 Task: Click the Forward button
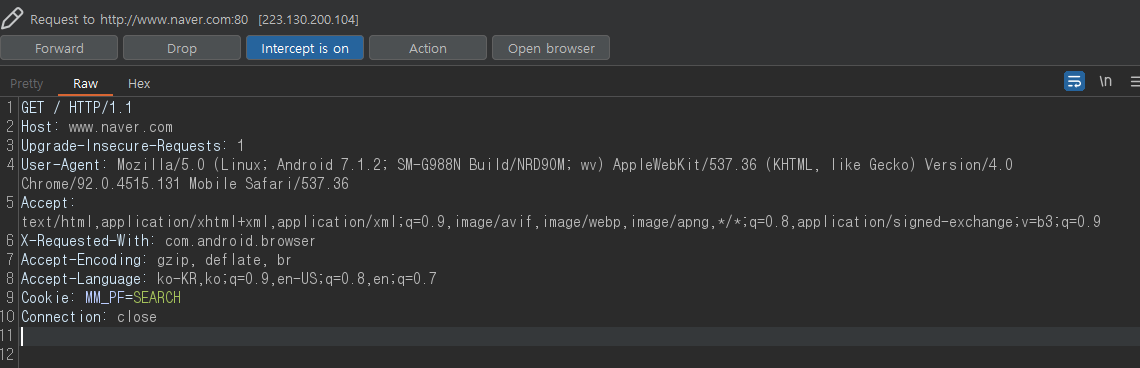pos(59,48)
